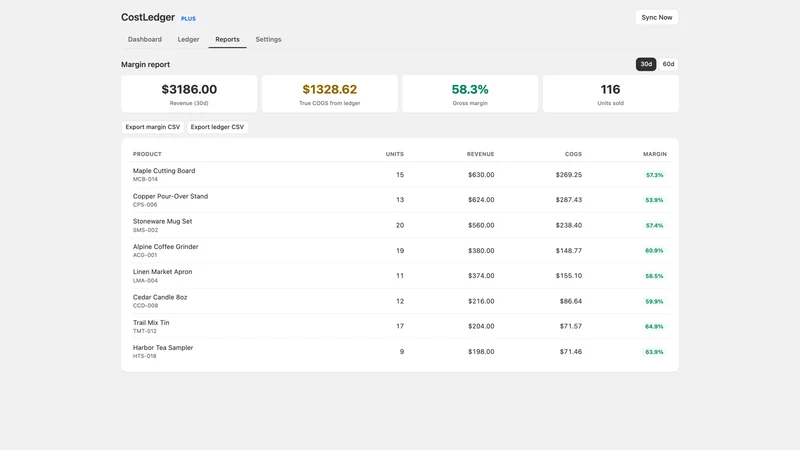Click the TMT-012 SKU code

pos(144,331)
